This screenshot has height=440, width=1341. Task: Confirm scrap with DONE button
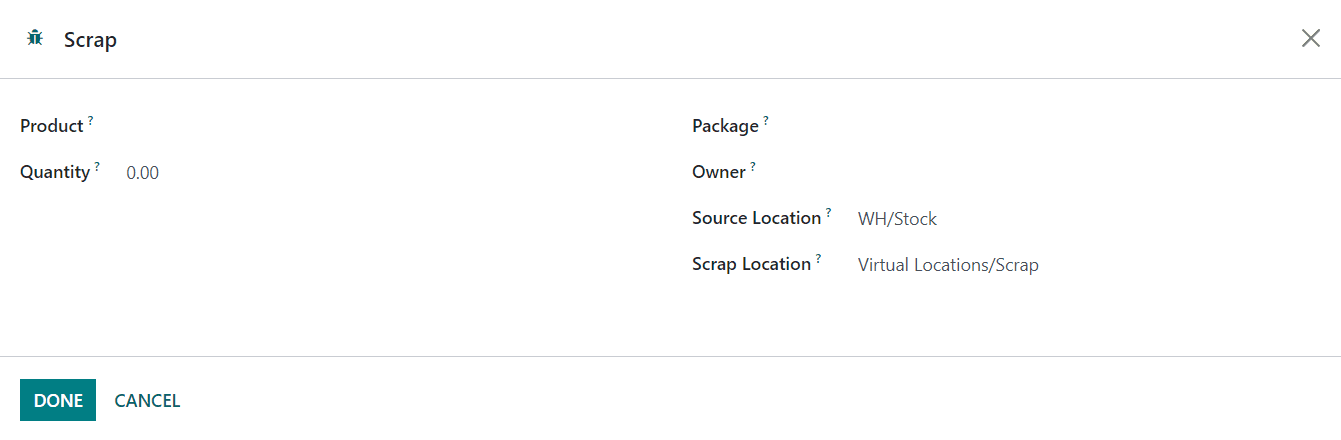58,400
